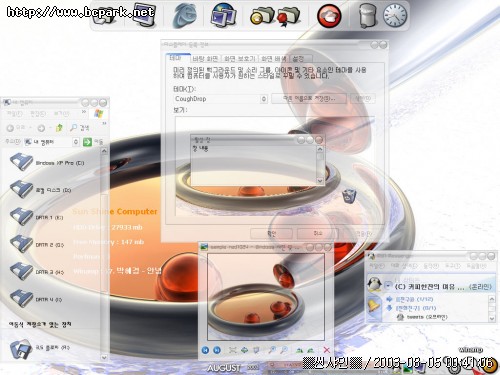Open the dock folder with red seal
This screenshot has width=500, height=375.
click(x=288, y=15)
